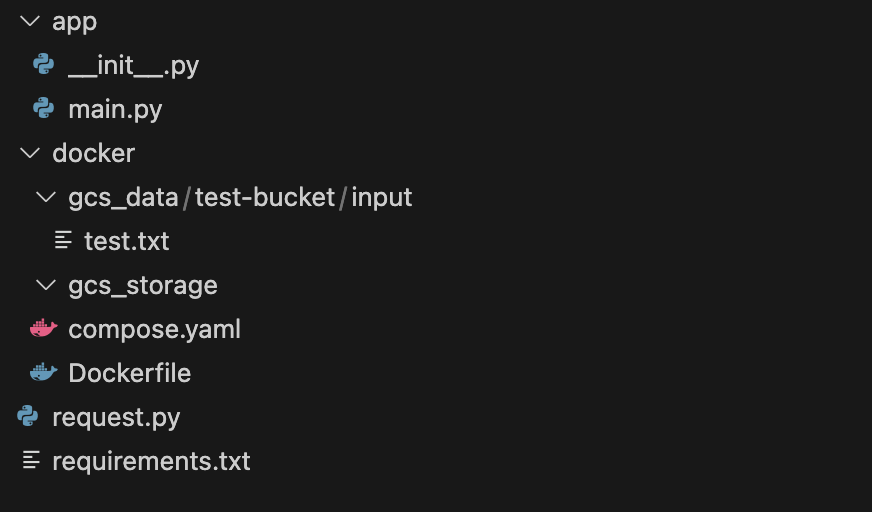Click the test-bucket path segment
Image resolution: width=872 pixels, height=512 pixels.
[x=265, y=197]
